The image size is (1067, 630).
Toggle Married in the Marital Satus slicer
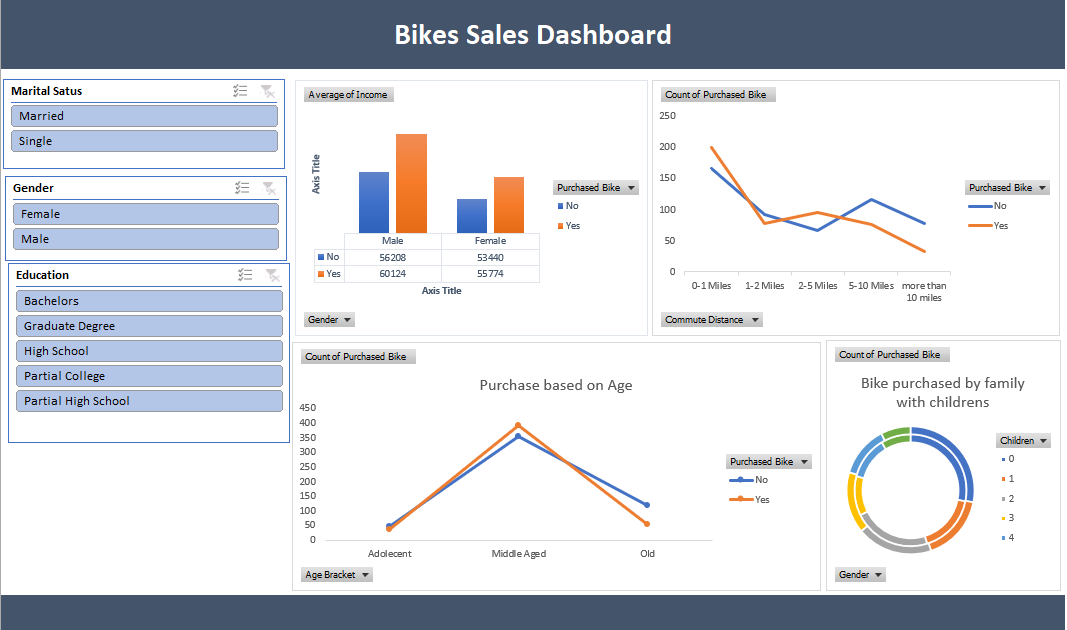pos(143,115)
